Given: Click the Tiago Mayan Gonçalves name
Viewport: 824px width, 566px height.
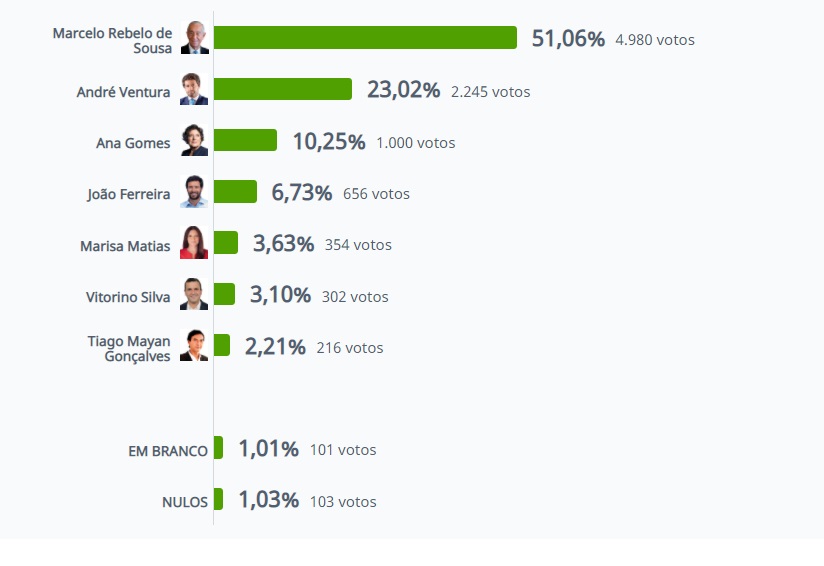Looking at the screenshot, I should click(128, 348).
